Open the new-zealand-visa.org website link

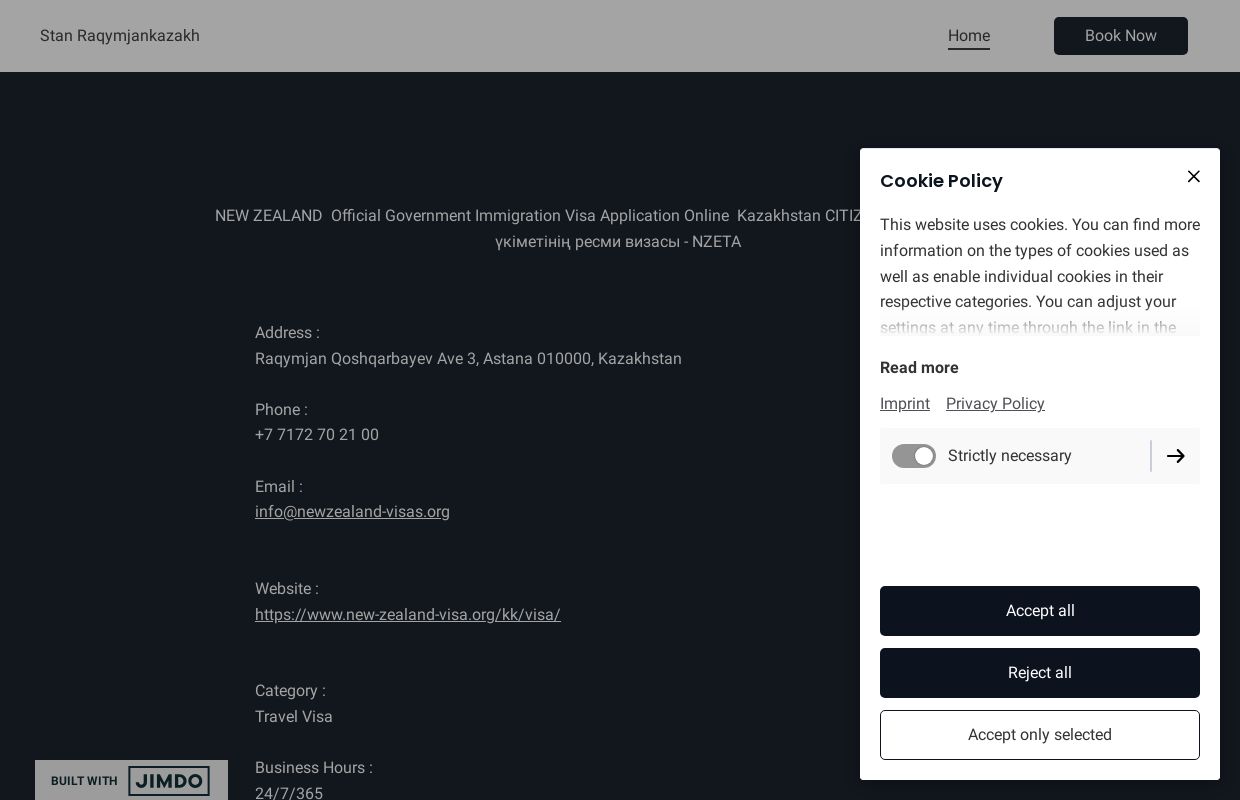coord(407,615)
